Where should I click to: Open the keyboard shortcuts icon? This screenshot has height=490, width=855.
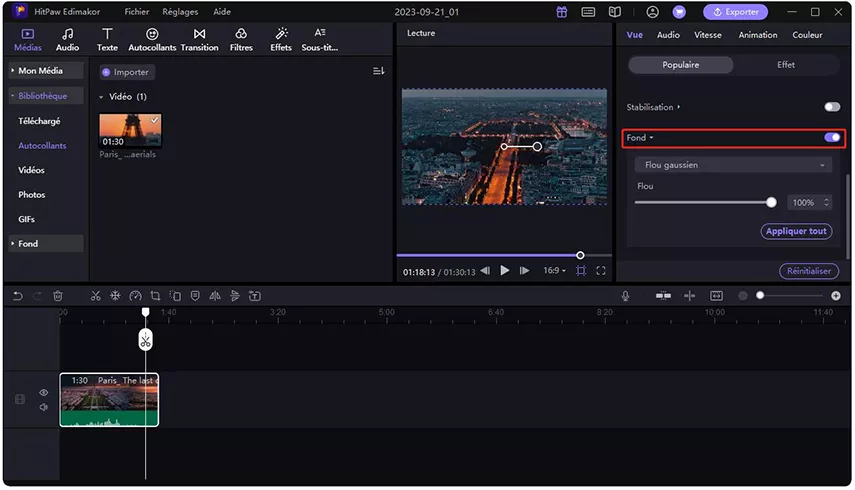click(588, 12)
